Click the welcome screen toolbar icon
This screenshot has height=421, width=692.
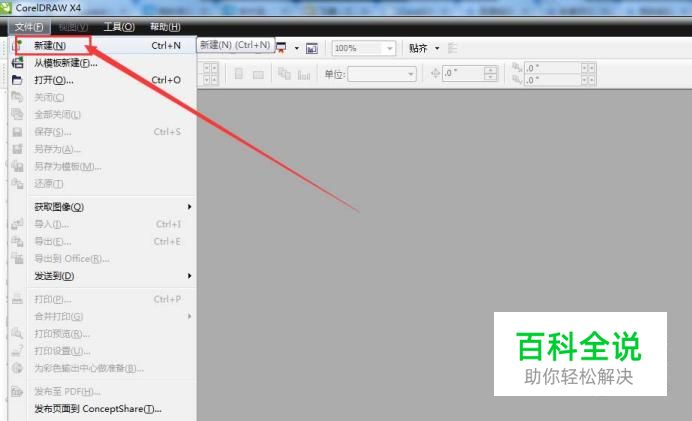[312, 48]
